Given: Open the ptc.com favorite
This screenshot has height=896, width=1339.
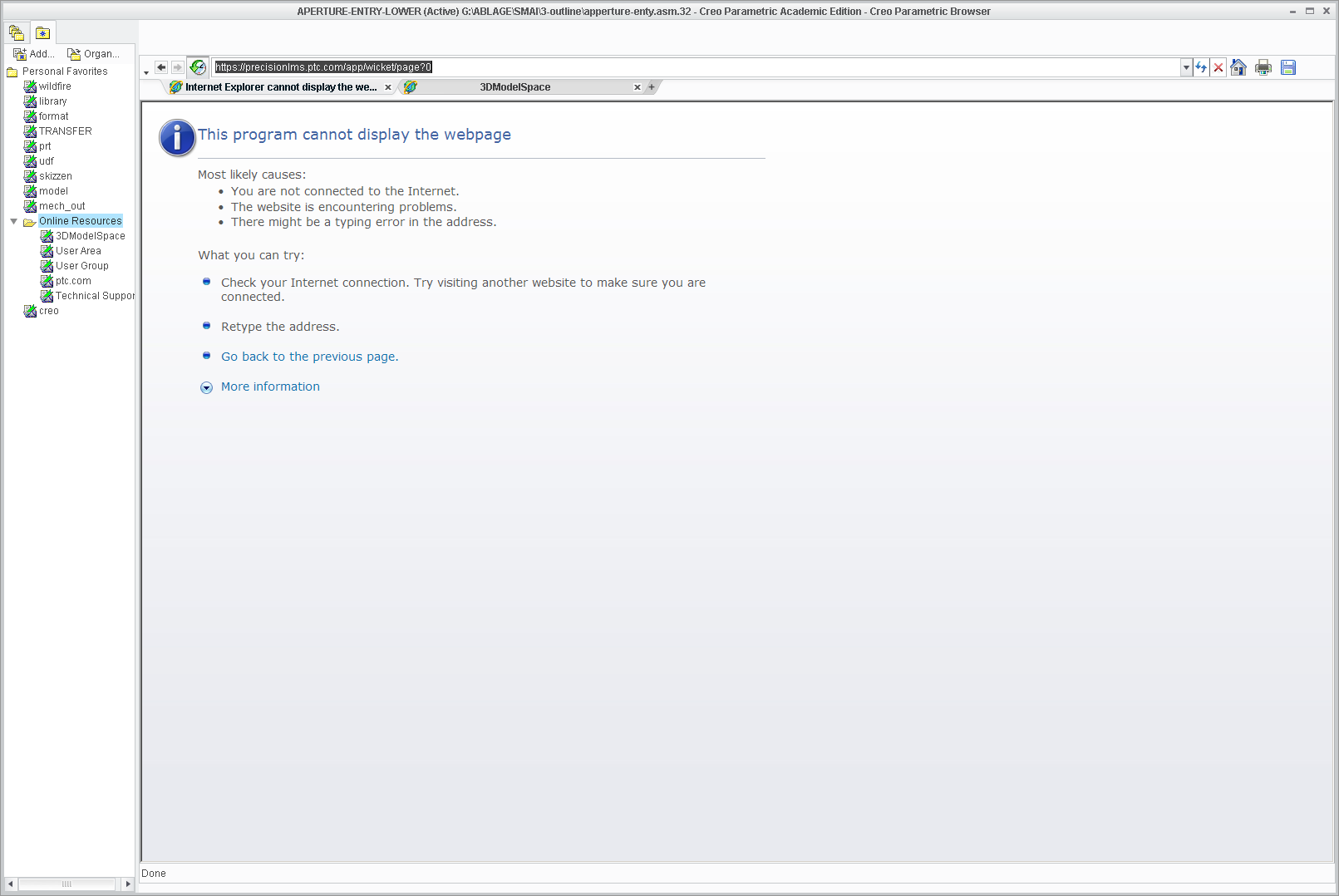Looking at the screenshot, I should pyautogui.click(x=73, y=281).
